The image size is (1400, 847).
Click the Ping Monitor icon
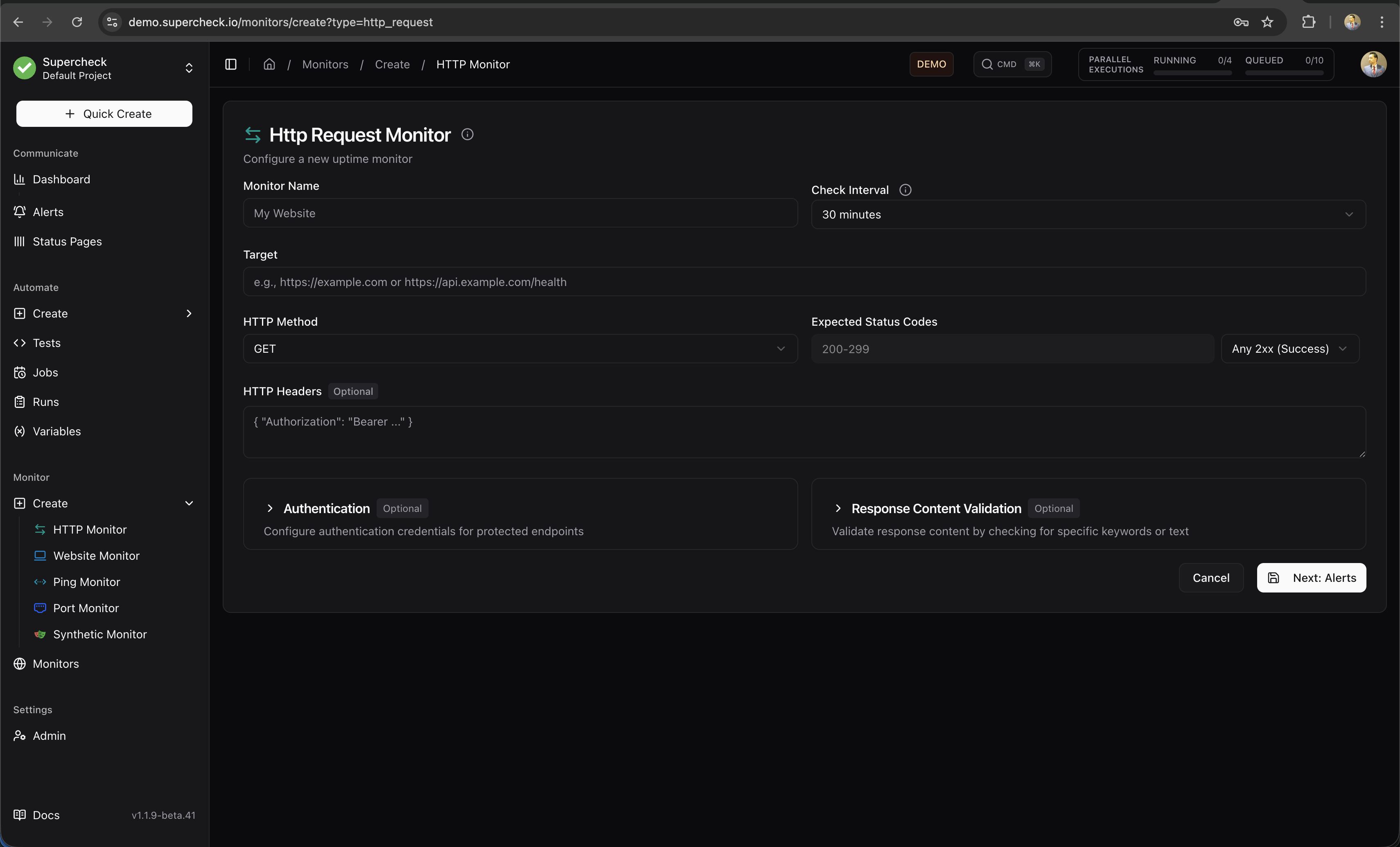(39, 582)
